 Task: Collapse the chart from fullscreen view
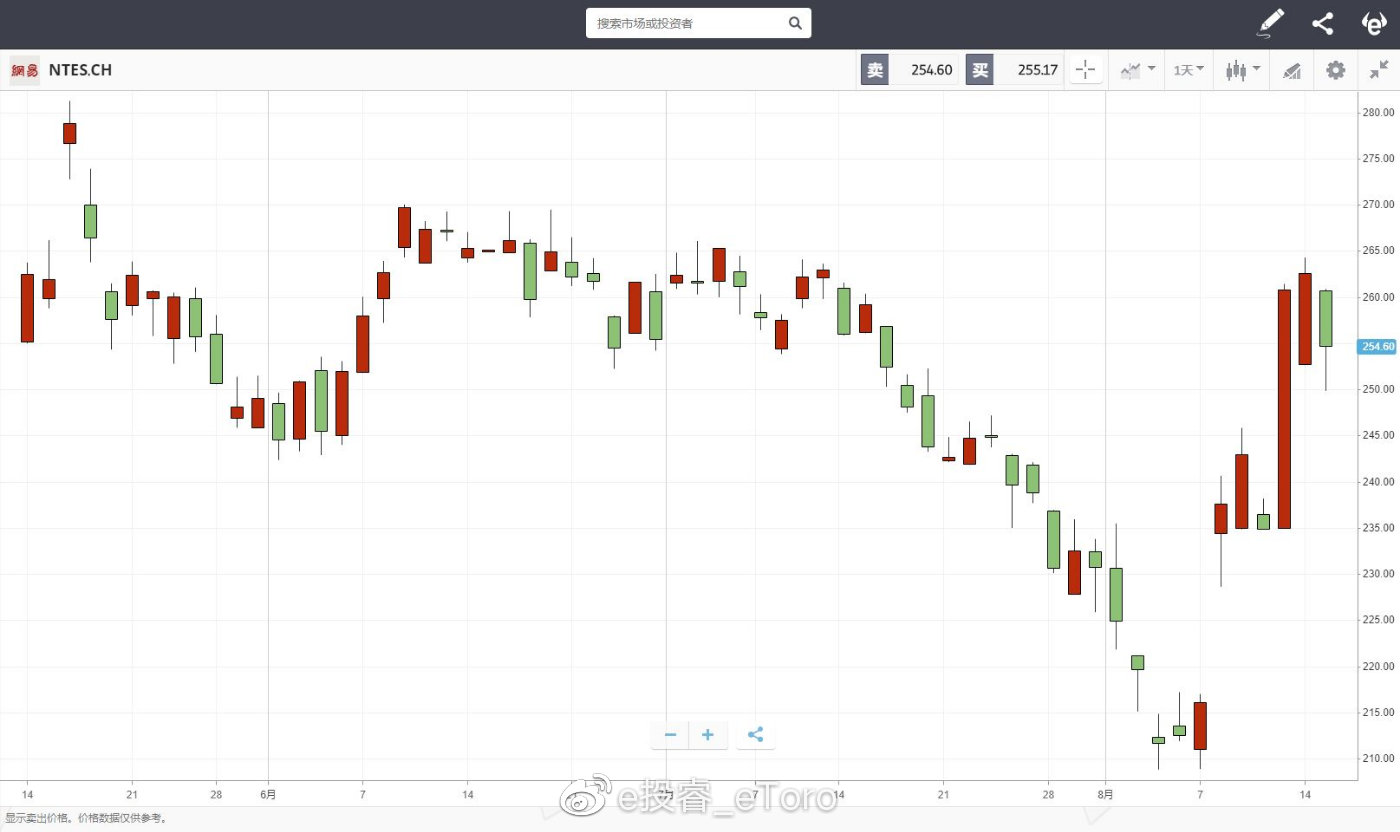pos(1379,70)
